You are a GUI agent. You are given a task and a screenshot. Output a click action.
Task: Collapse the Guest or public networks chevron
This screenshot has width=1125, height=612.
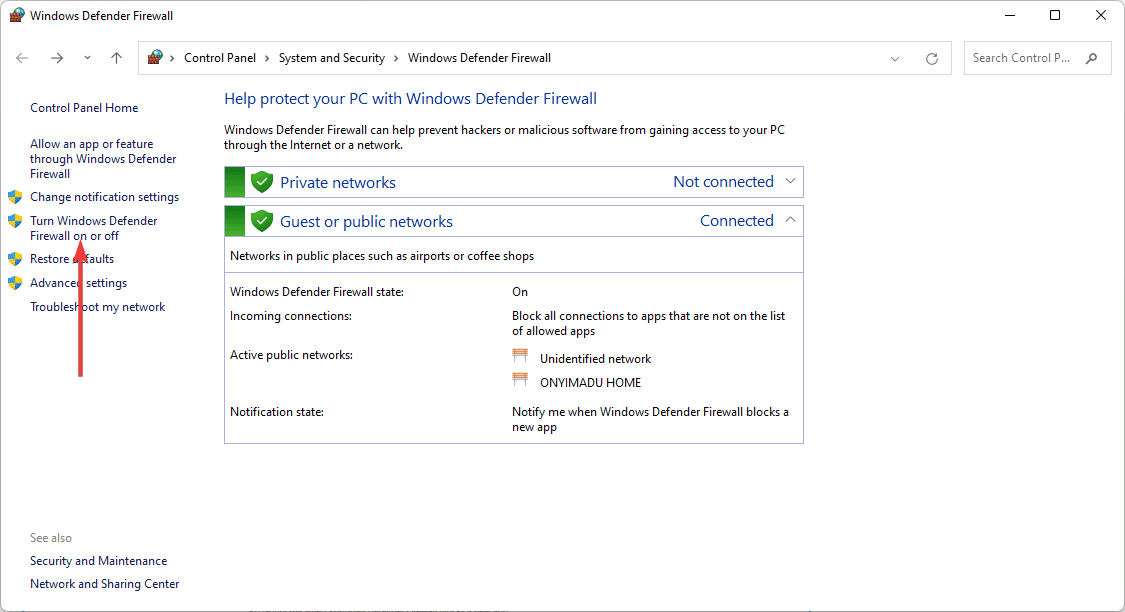click(x=790, y=220)
